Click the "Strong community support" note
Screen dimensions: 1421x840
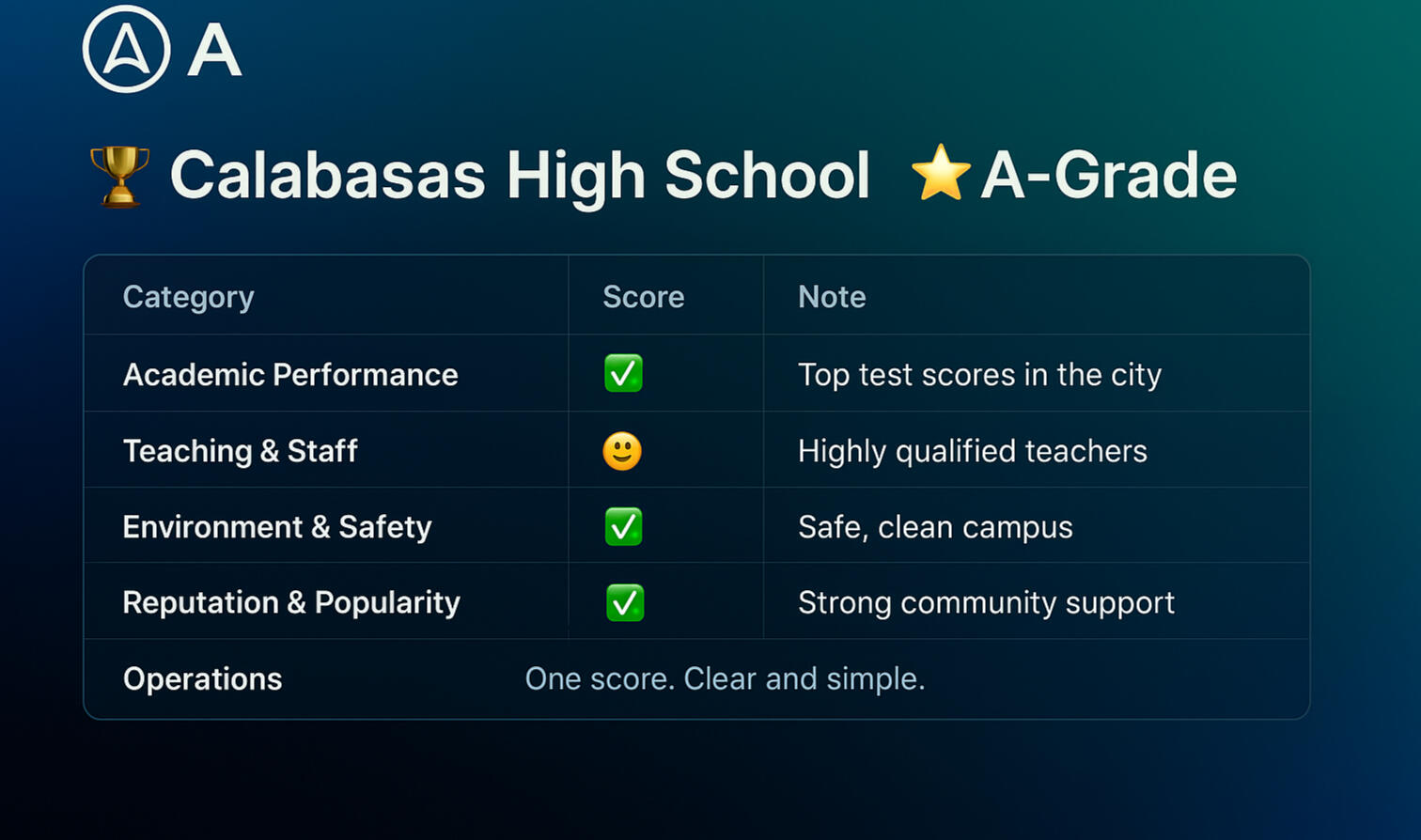986,602
